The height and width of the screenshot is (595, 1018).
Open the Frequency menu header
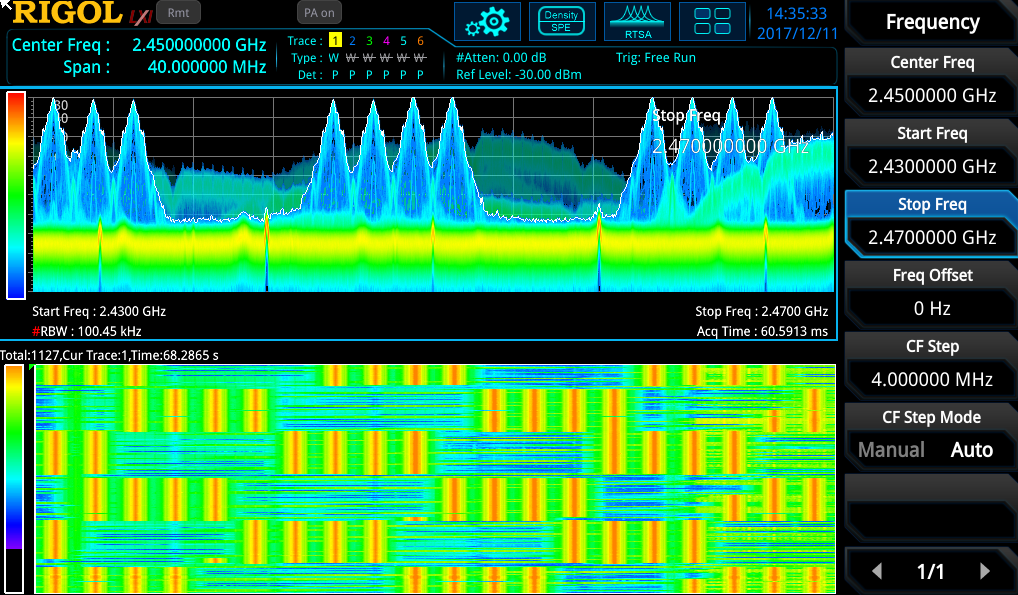[932, 22]
